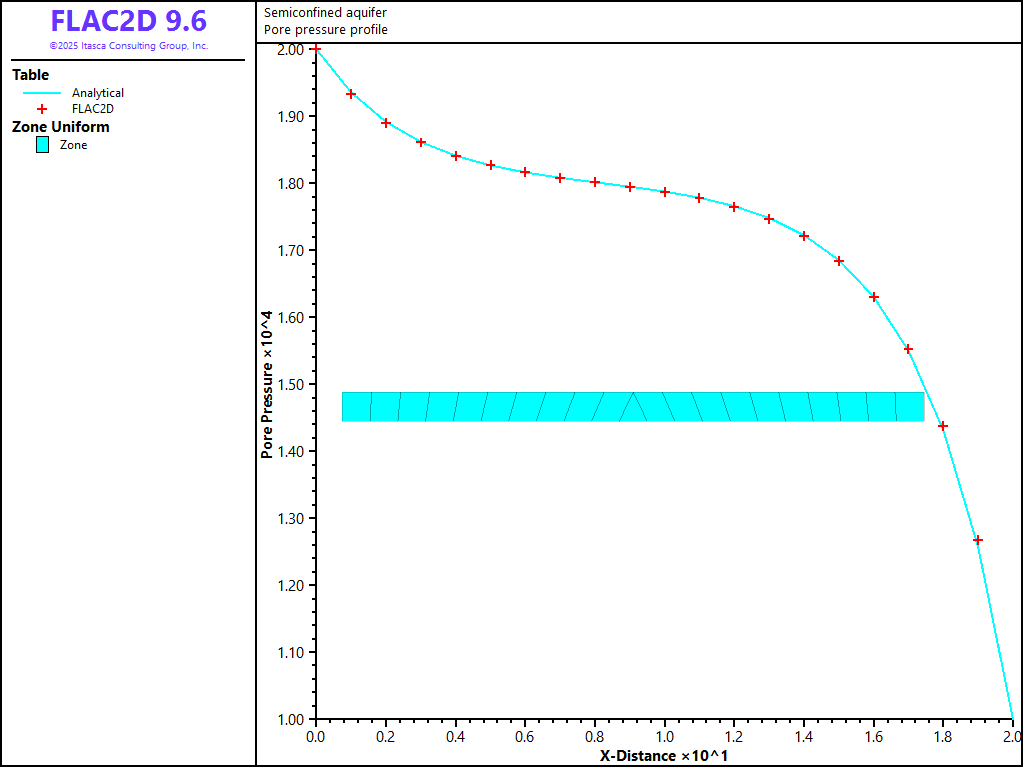Select the Zone Uniform legend heading
Viewport: 1024px width, 768px height.
[x=61, y=127]
